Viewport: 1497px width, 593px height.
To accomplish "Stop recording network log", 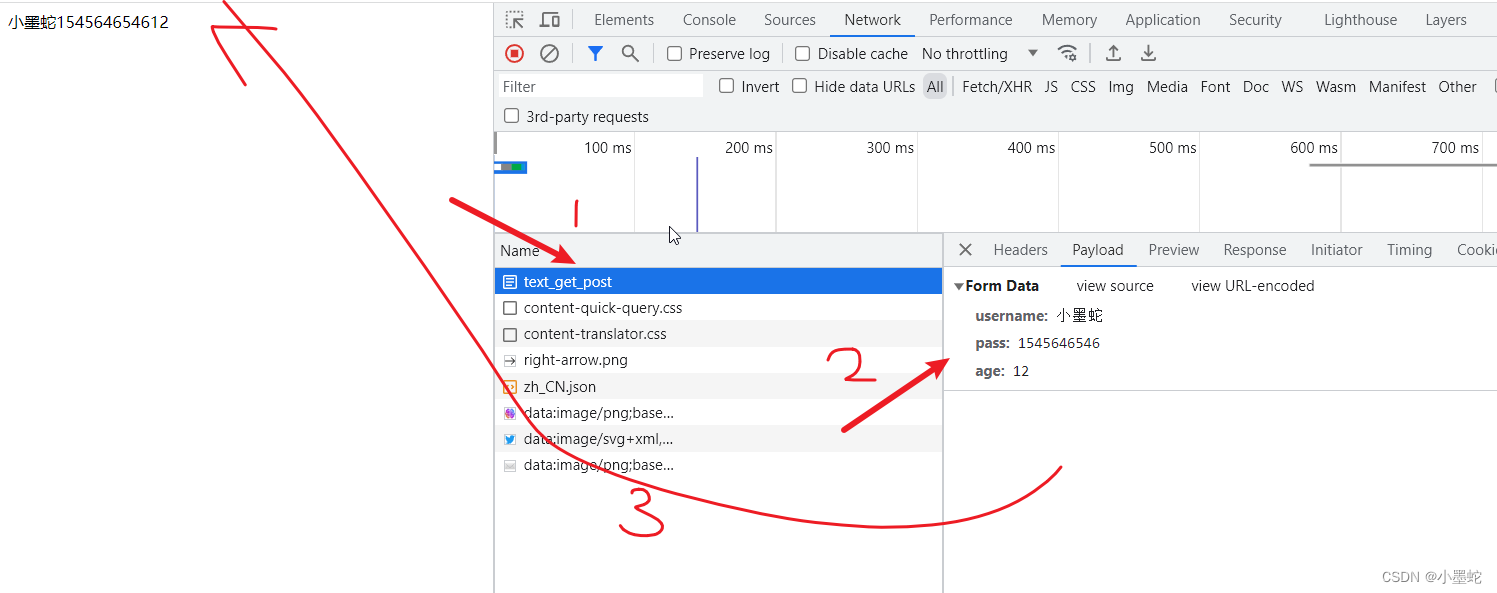I will (514, 54).
